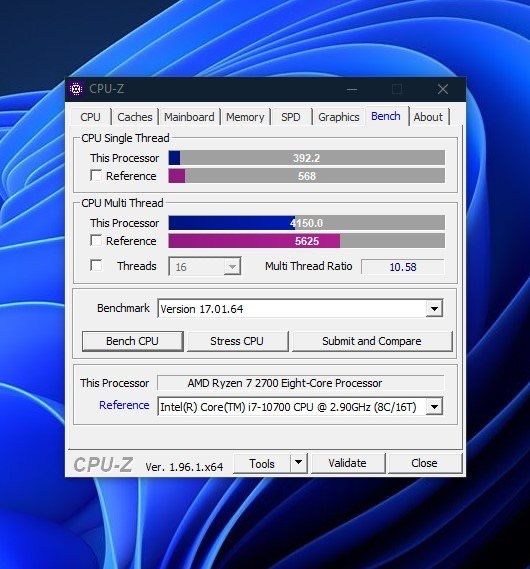Go to the Mainboard tab

189,117
